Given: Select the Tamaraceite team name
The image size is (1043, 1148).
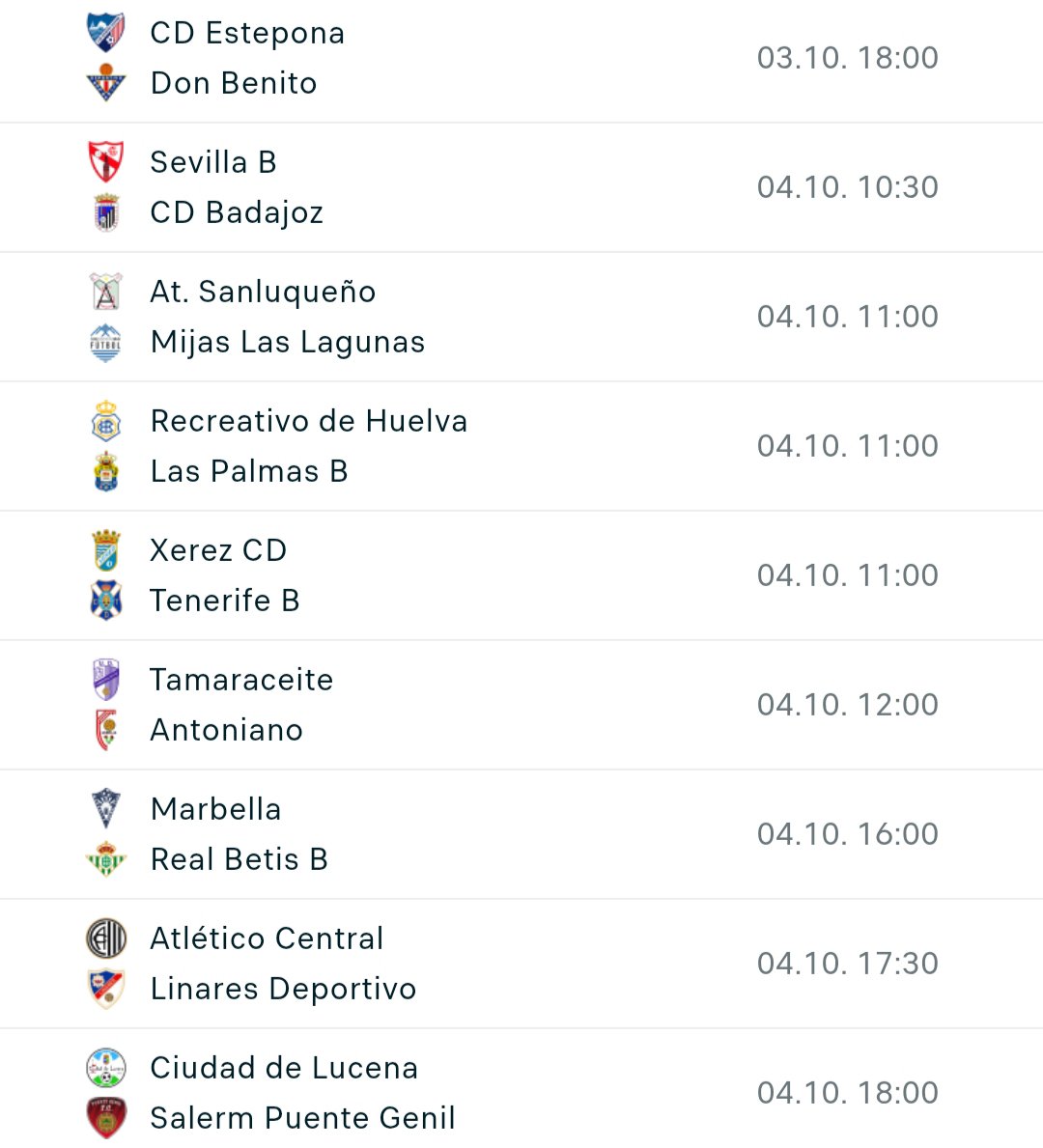Looking at the screenshot, I should pos(241,680).
